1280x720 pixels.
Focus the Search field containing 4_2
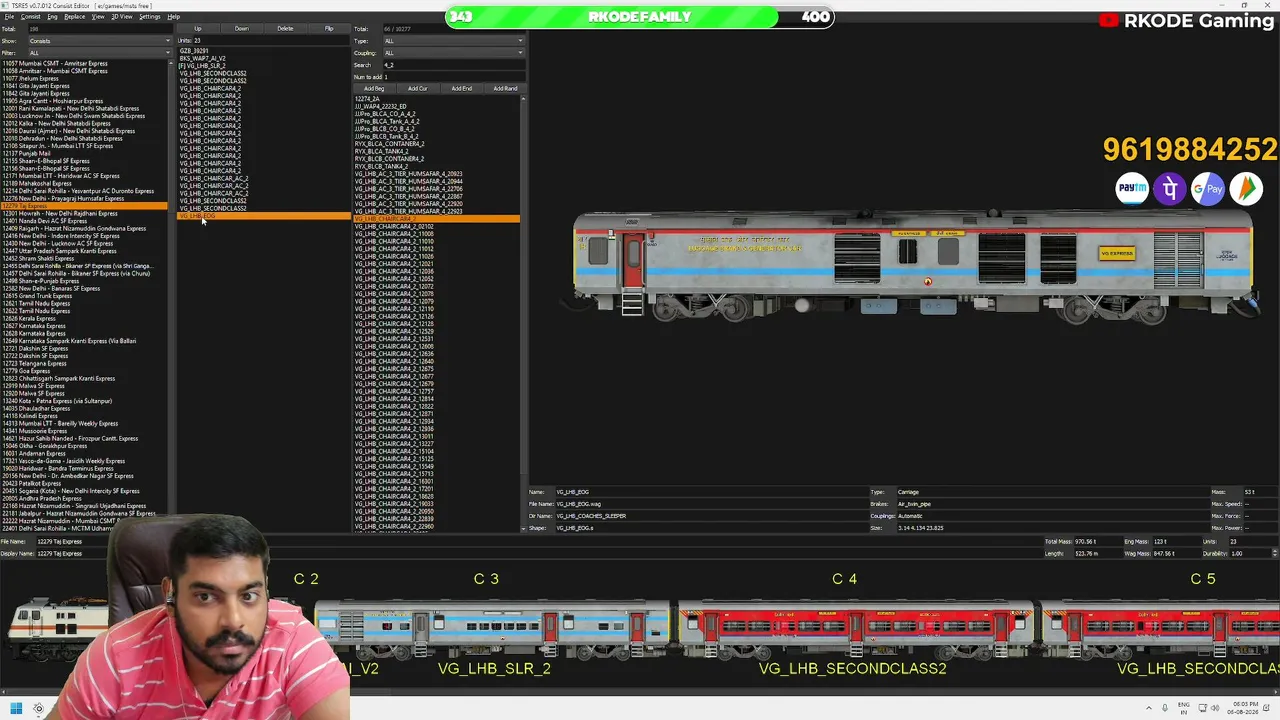point(453,65)
